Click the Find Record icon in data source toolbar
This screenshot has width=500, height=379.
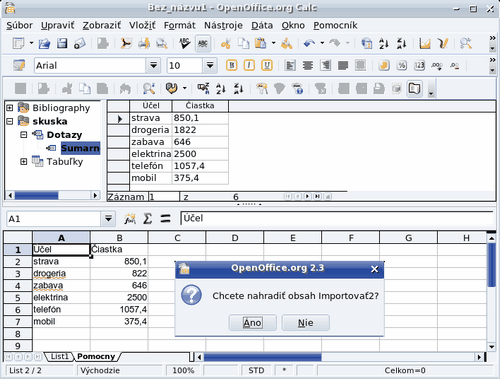[x=149, y=89]
